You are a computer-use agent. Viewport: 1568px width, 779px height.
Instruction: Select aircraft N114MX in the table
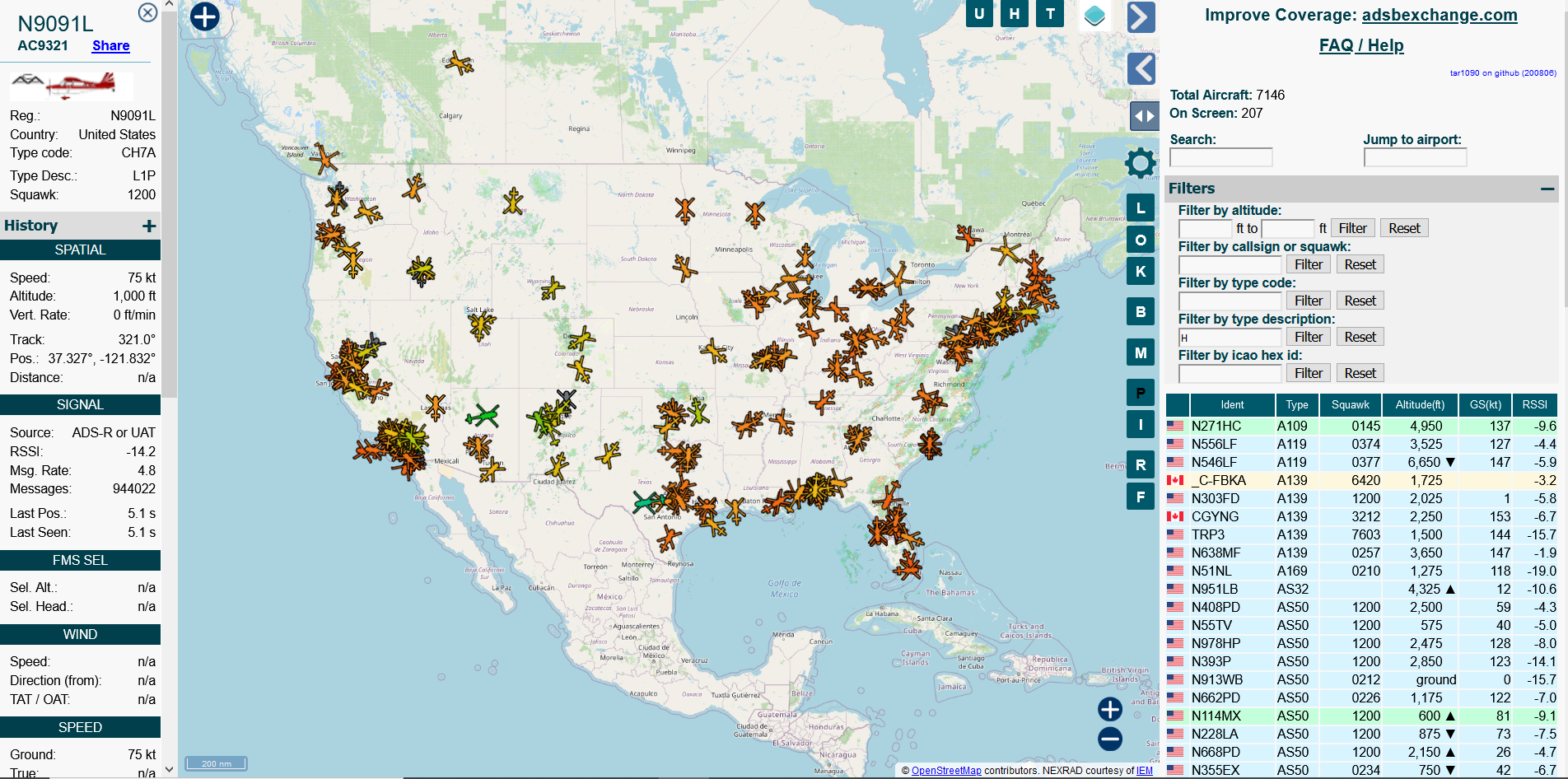1361,716
